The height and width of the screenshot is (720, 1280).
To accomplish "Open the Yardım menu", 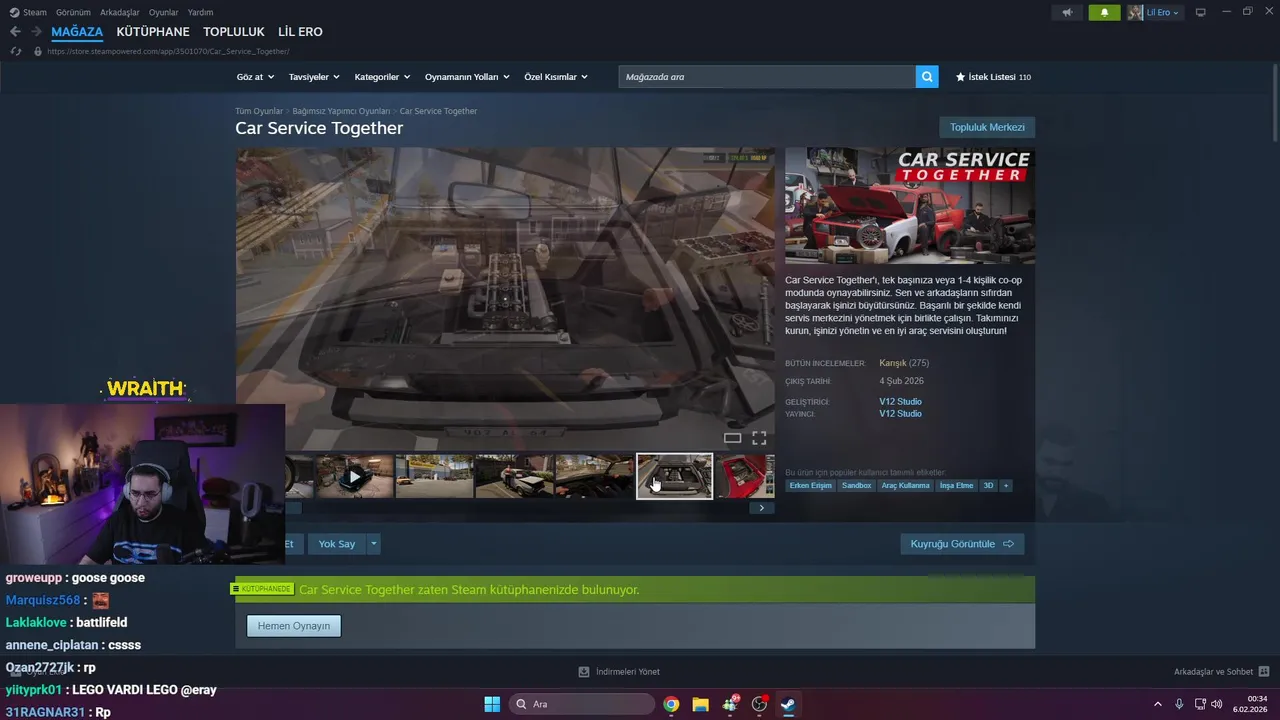I will point(200,12).
